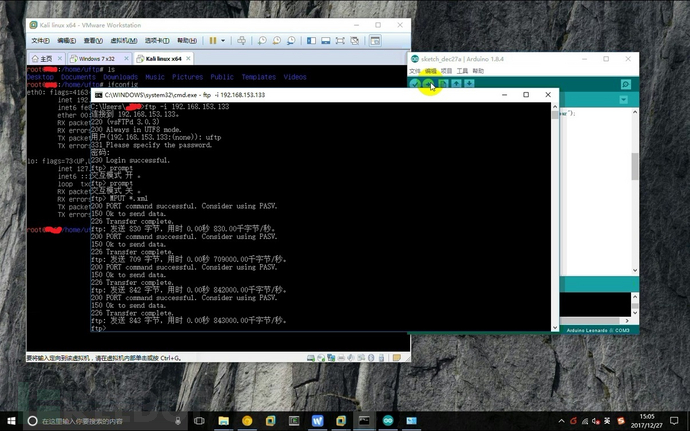Click the VMware status bar message log icon
690x431 pixels.
tap(396, 358)
